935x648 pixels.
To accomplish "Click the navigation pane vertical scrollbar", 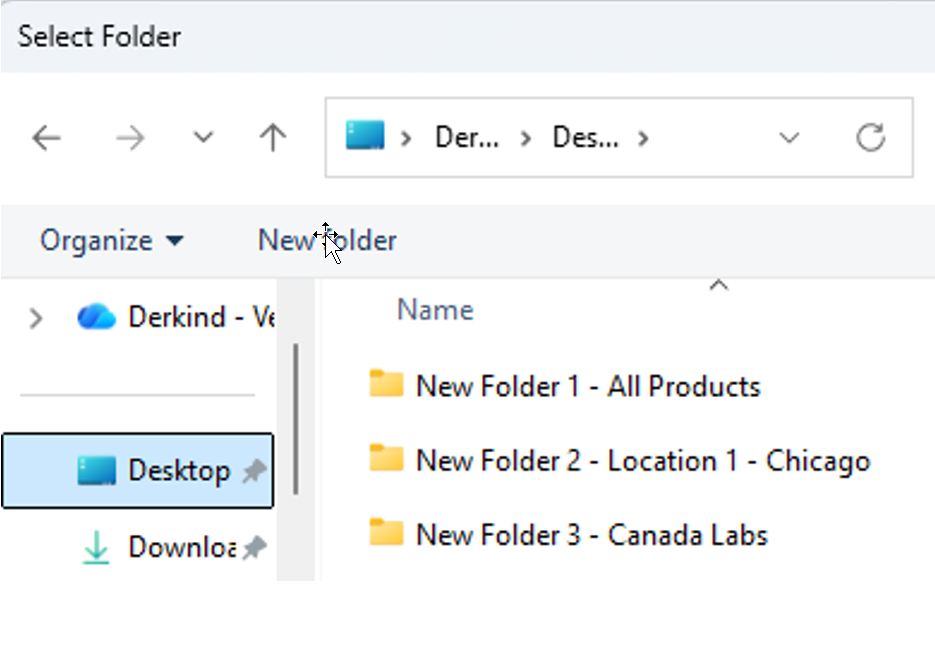I will click(x=296, y=420).
